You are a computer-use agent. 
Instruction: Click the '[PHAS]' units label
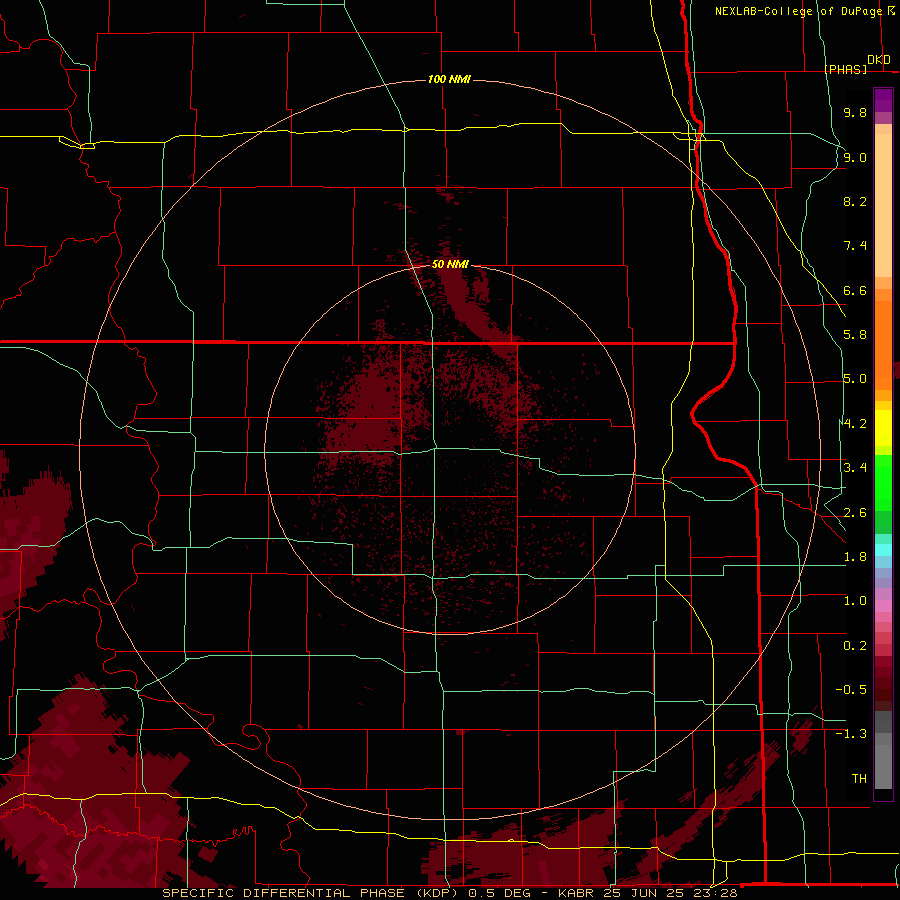pyautogui.click(x=845, y=69)
